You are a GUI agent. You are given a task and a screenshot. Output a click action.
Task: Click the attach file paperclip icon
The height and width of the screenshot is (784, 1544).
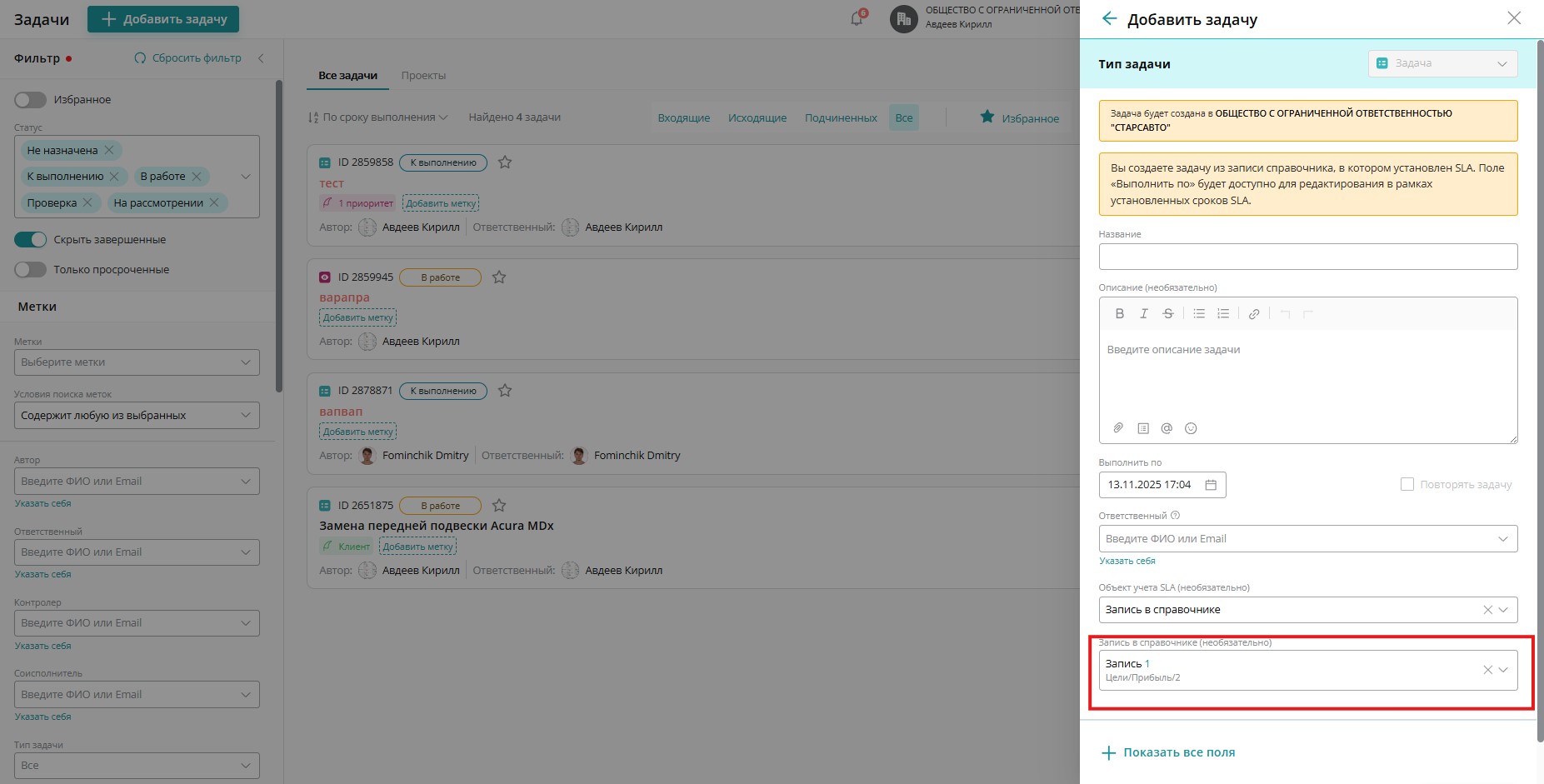[x=1118, y=428]
